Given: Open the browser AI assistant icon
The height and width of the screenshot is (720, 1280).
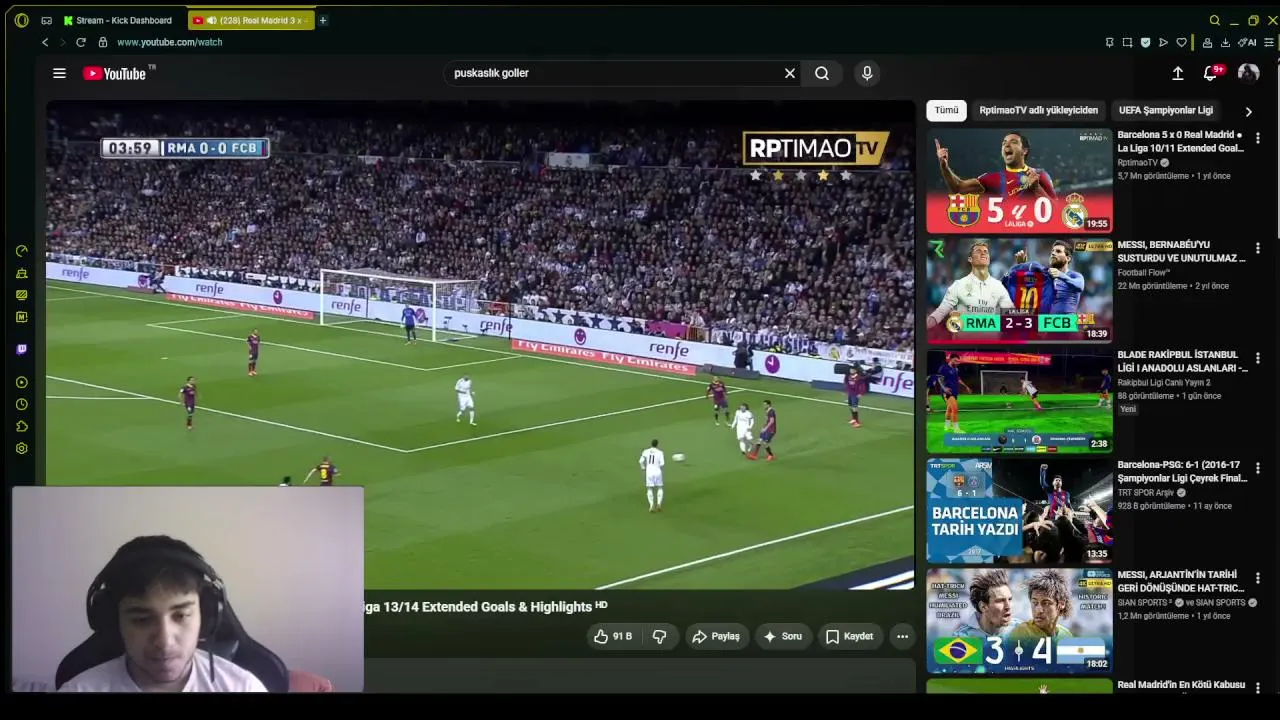Looking at the screenshot, I should [x=1247, y=42].
